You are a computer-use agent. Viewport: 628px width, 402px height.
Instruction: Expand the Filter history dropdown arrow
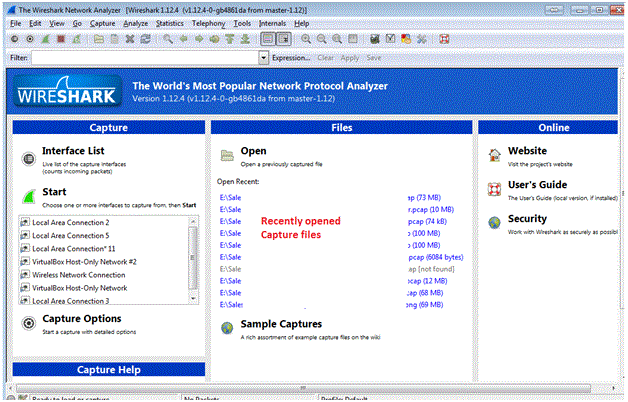coord(263,58)
